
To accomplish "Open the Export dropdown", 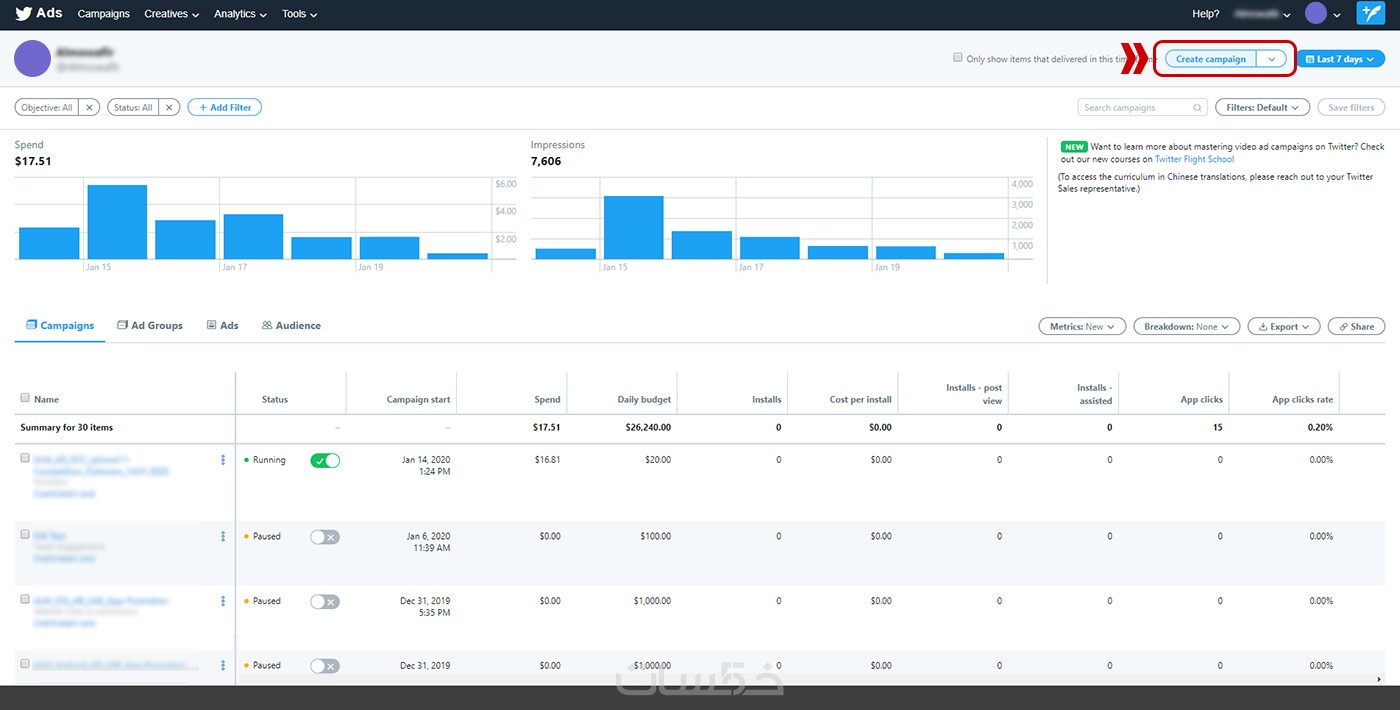I will click(1284, 326).
